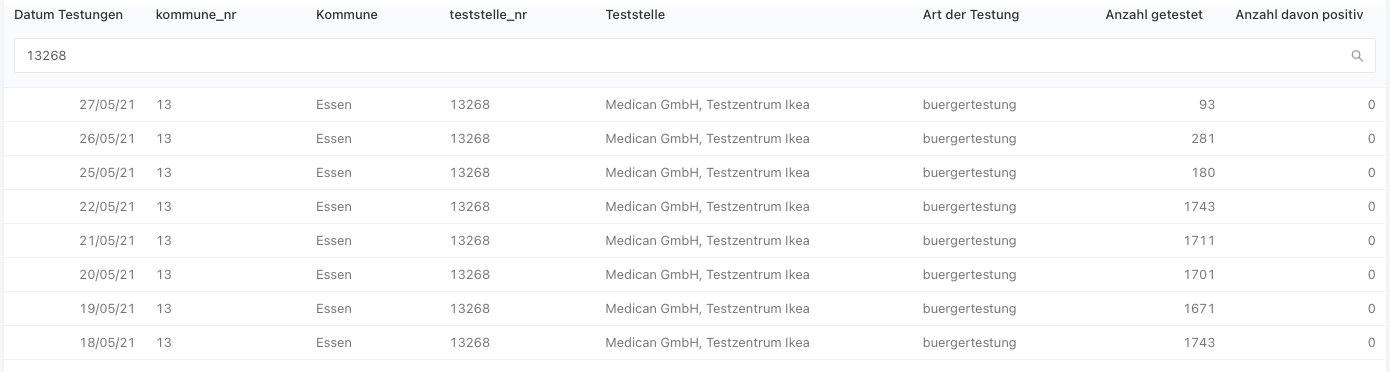Viewport: 1390px width, 372px height.
Task: Click buergertestung cell in 20/05/21 row
Action: [x=969, y=275]
